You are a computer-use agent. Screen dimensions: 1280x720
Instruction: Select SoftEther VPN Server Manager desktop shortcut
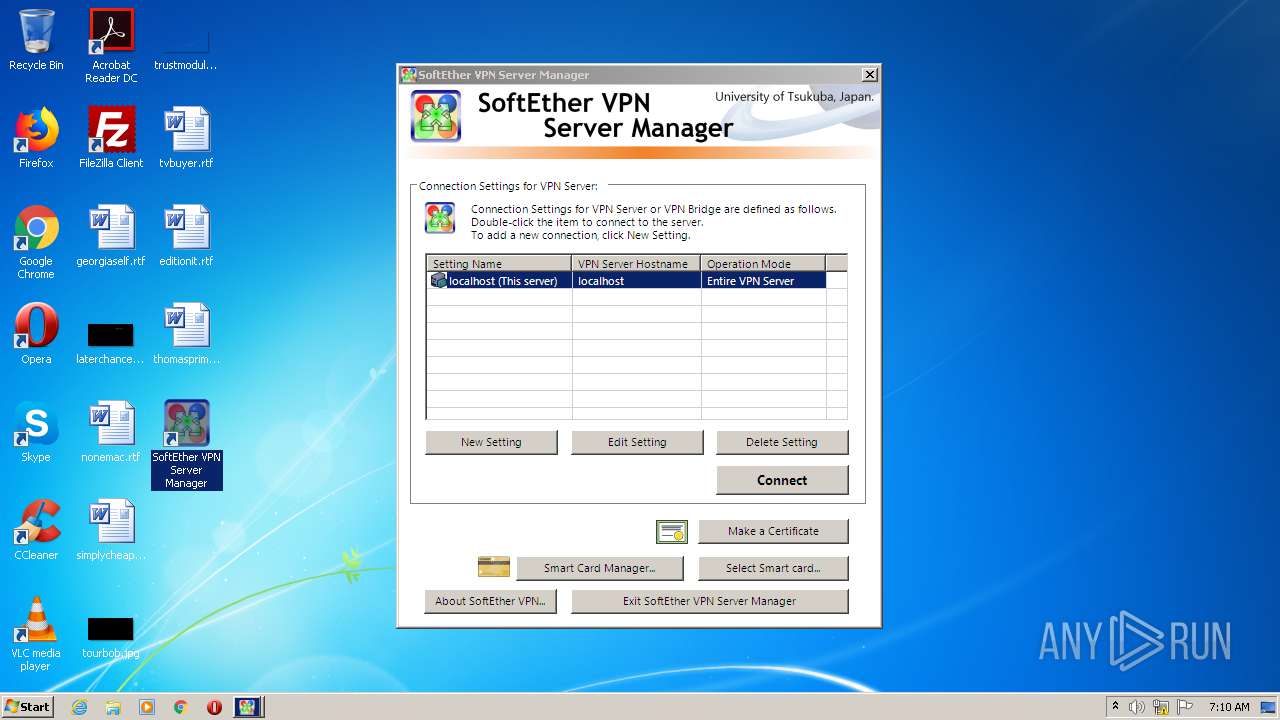[x=186, y=445]
